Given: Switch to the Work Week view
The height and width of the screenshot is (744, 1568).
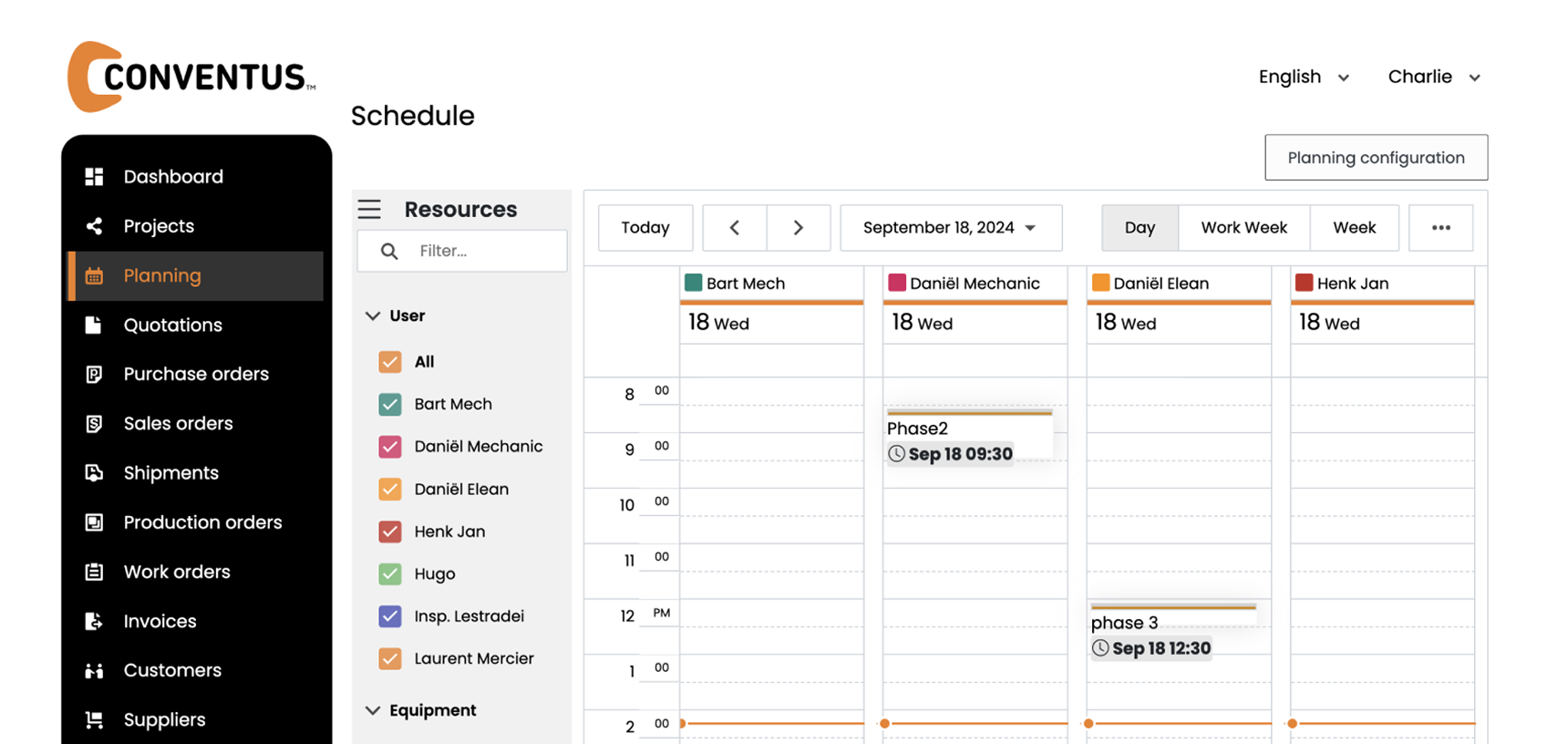Looking at the screenshot, I should pyautogui.click(x=1243, y=228).
